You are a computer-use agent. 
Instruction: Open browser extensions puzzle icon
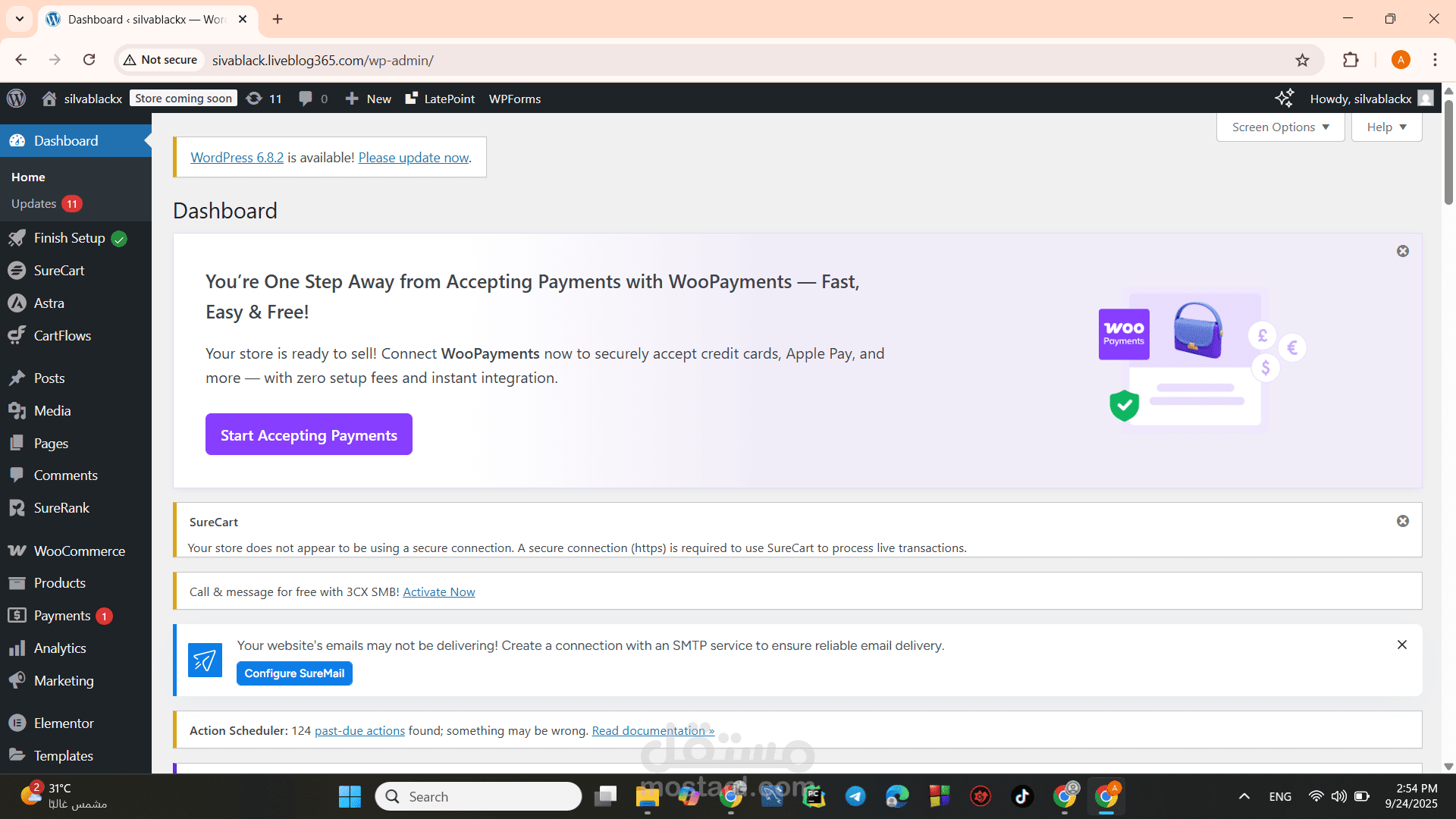[x=1351, y=60]
